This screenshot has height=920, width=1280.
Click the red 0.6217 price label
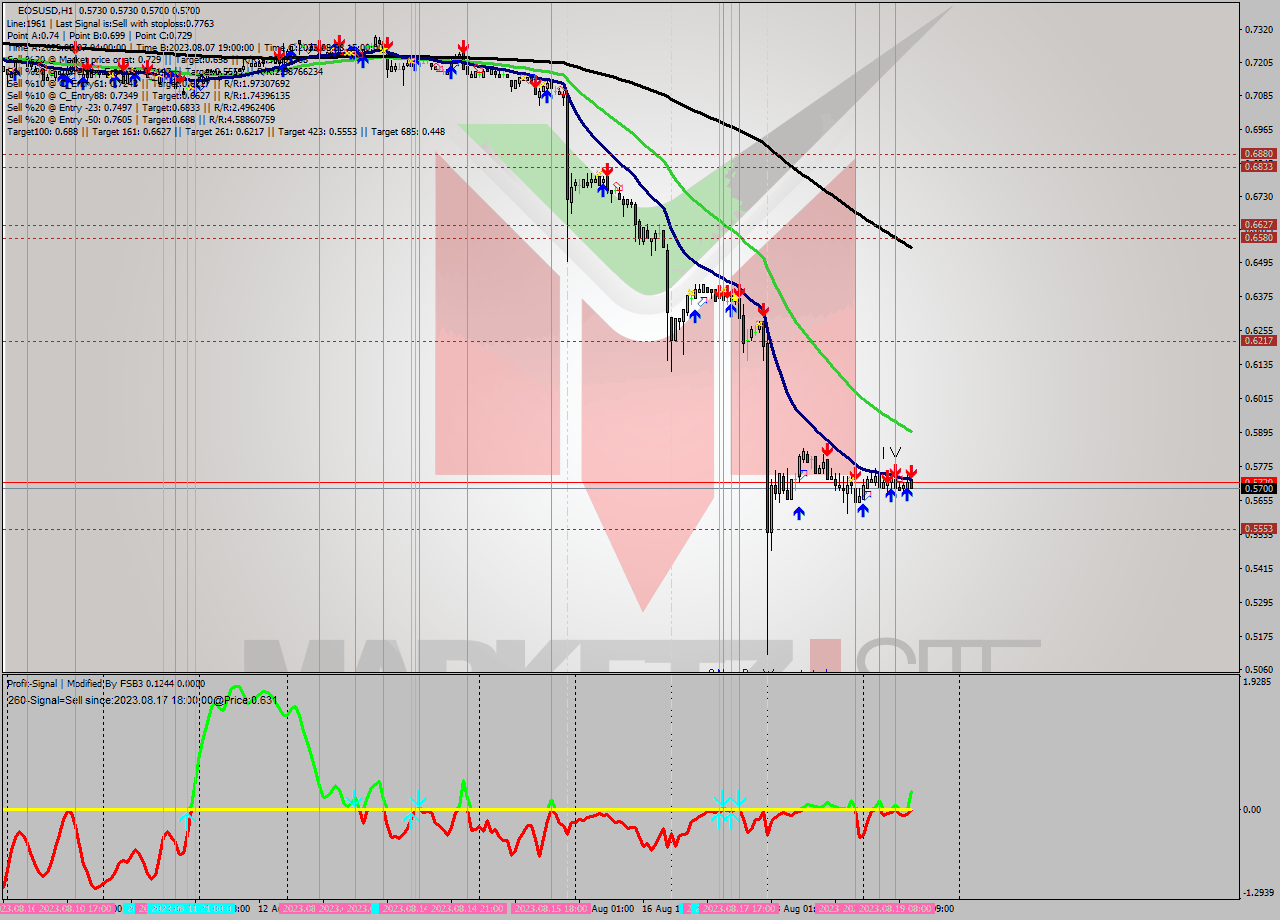(1258, 340)
